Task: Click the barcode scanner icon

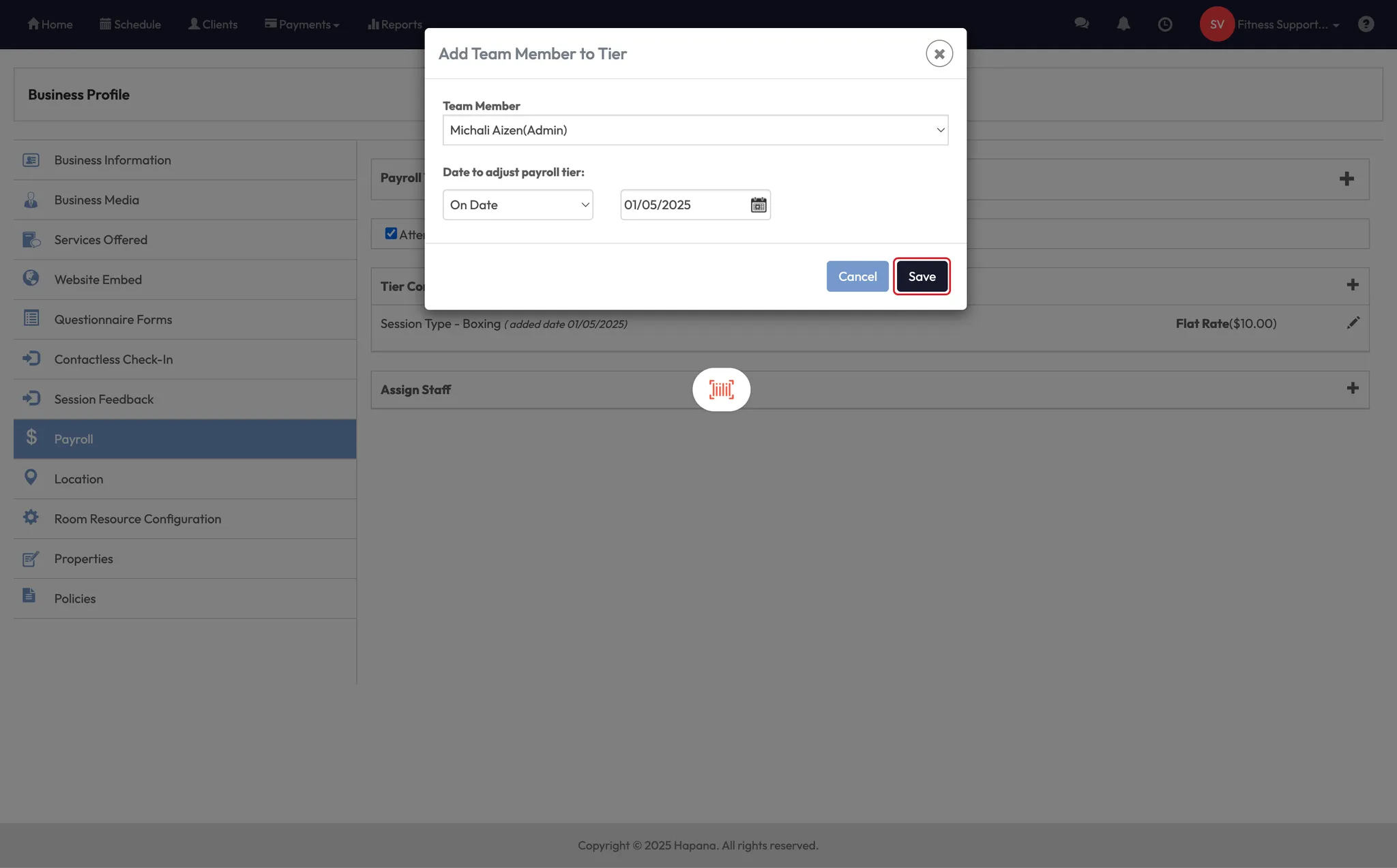Action: (x=721, y=389)
